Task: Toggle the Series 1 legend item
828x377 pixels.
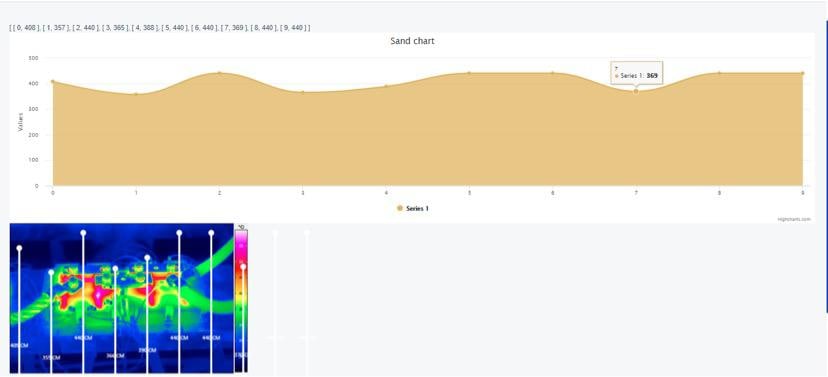Action: (413, 209)
